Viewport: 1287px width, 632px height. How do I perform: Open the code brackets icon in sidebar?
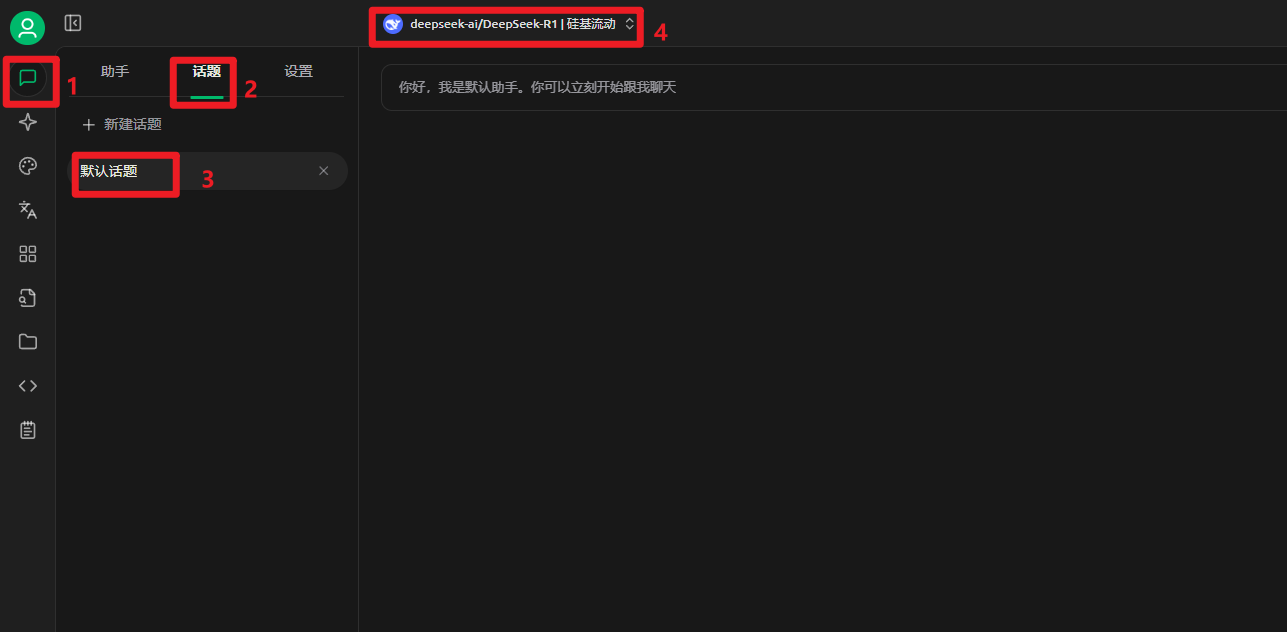[28, 386]
